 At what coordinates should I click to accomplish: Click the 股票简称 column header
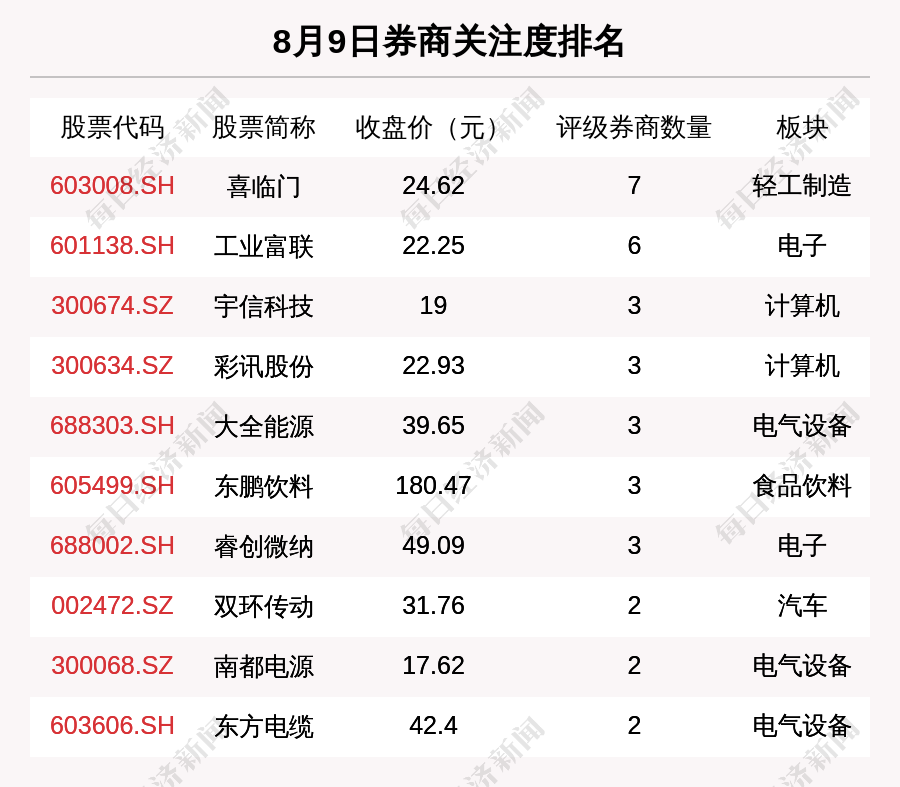click(263, 127)
